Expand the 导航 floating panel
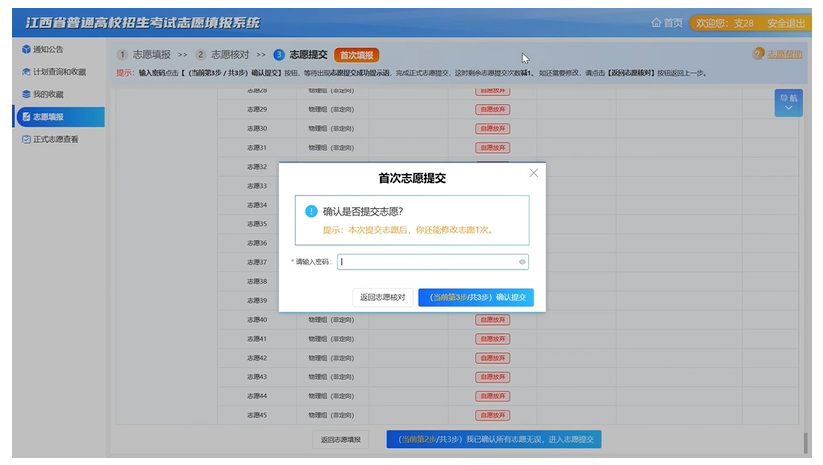Viewport: 823px width, 465px height. pyautogui.click(x=789, y=104)
